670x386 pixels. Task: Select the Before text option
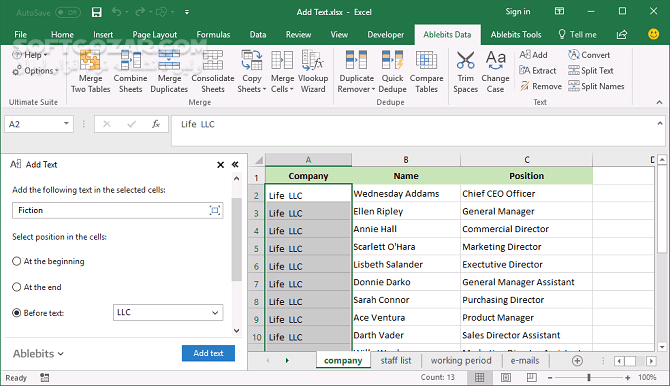coord(38,313)
